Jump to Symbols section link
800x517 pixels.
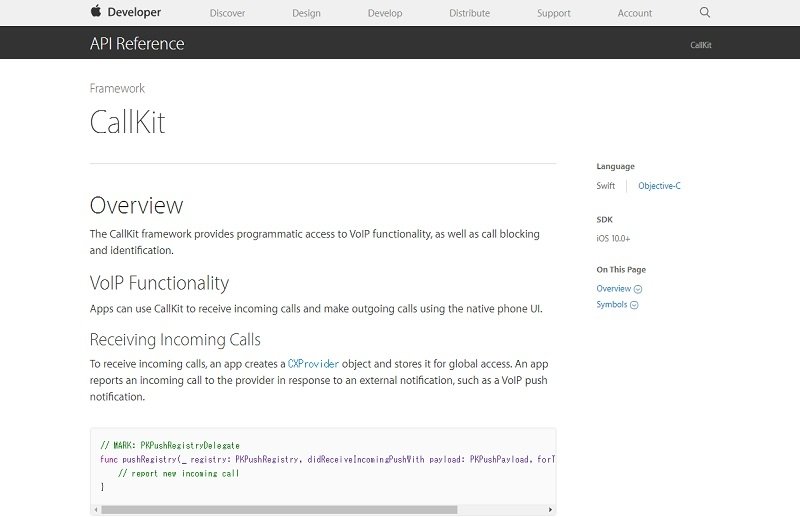coord(612,305)
